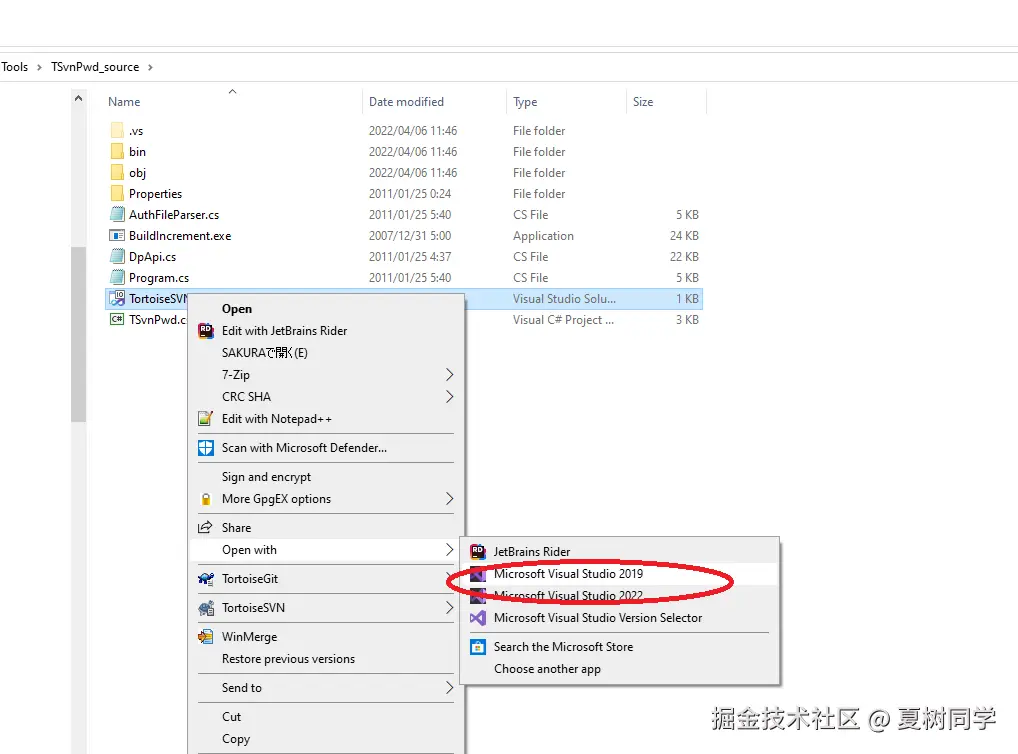Choose Copy from context menu
This screenshot has width=1018, height=754.
236,739
